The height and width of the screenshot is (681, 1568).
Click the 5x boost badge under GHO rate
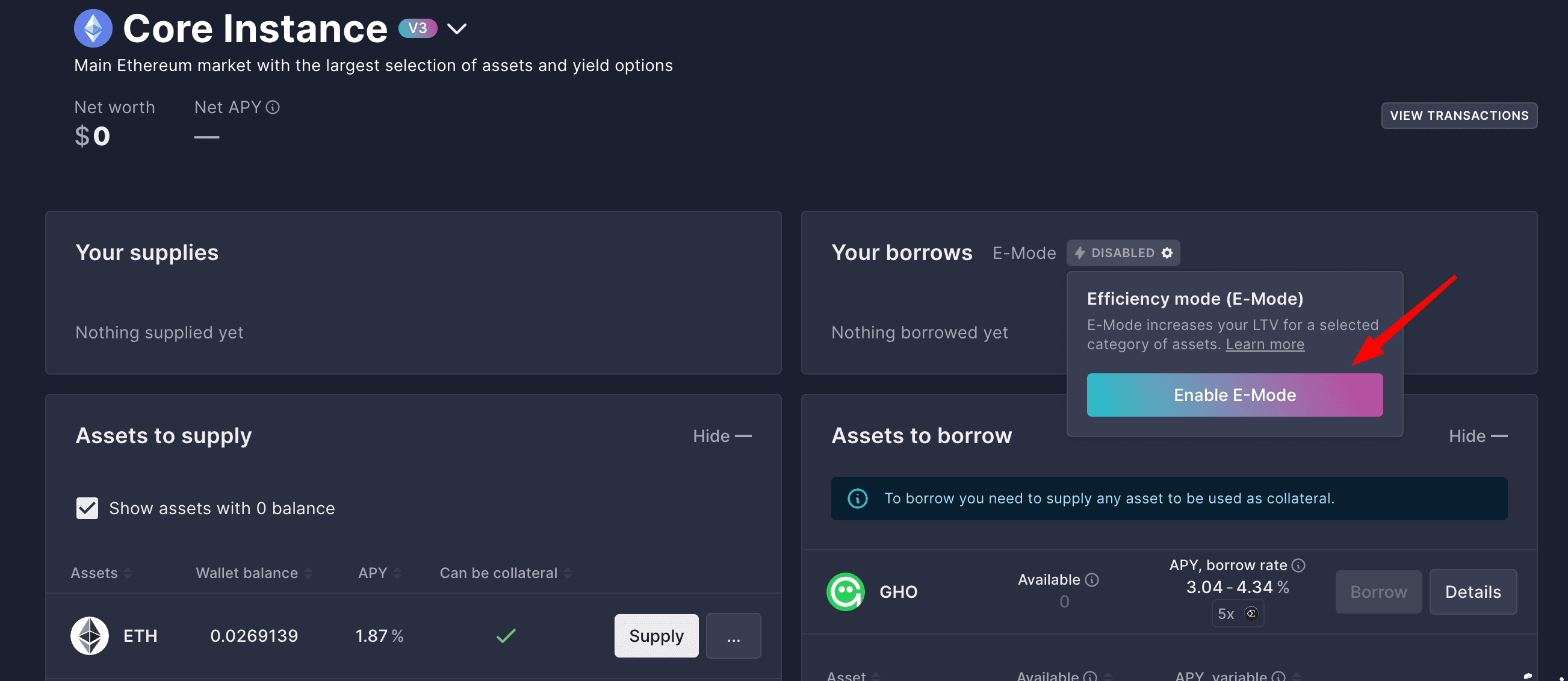(1238, 614)
